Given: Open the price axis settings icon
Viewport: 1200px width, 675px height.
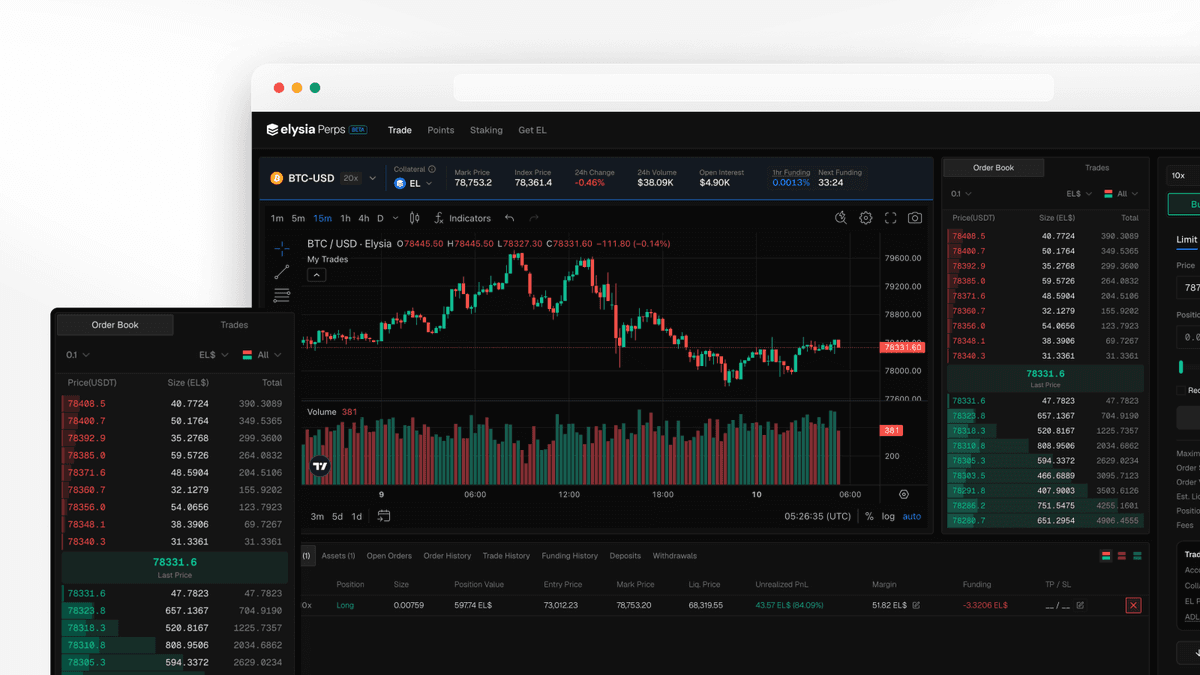Looking at the screenshot, I should (904, 494).
